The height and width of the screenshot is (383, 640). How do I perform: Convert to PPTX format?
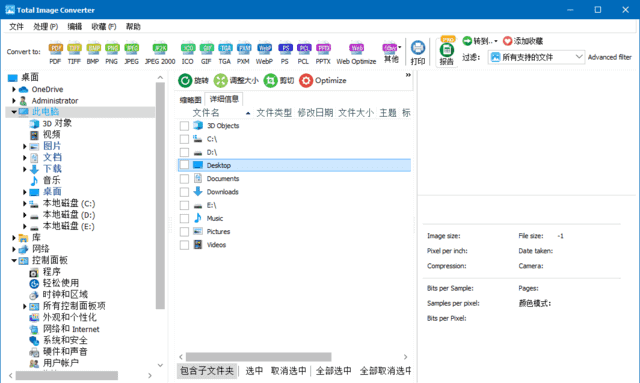click(x=323, y=53)
